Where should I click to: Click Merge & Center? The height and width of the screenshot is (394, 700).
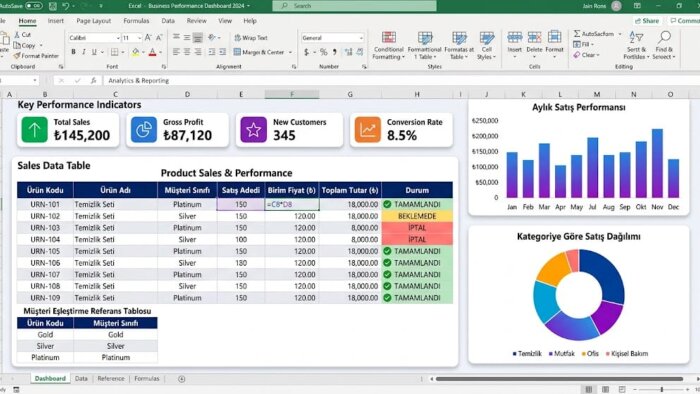[x=259, y=52]
